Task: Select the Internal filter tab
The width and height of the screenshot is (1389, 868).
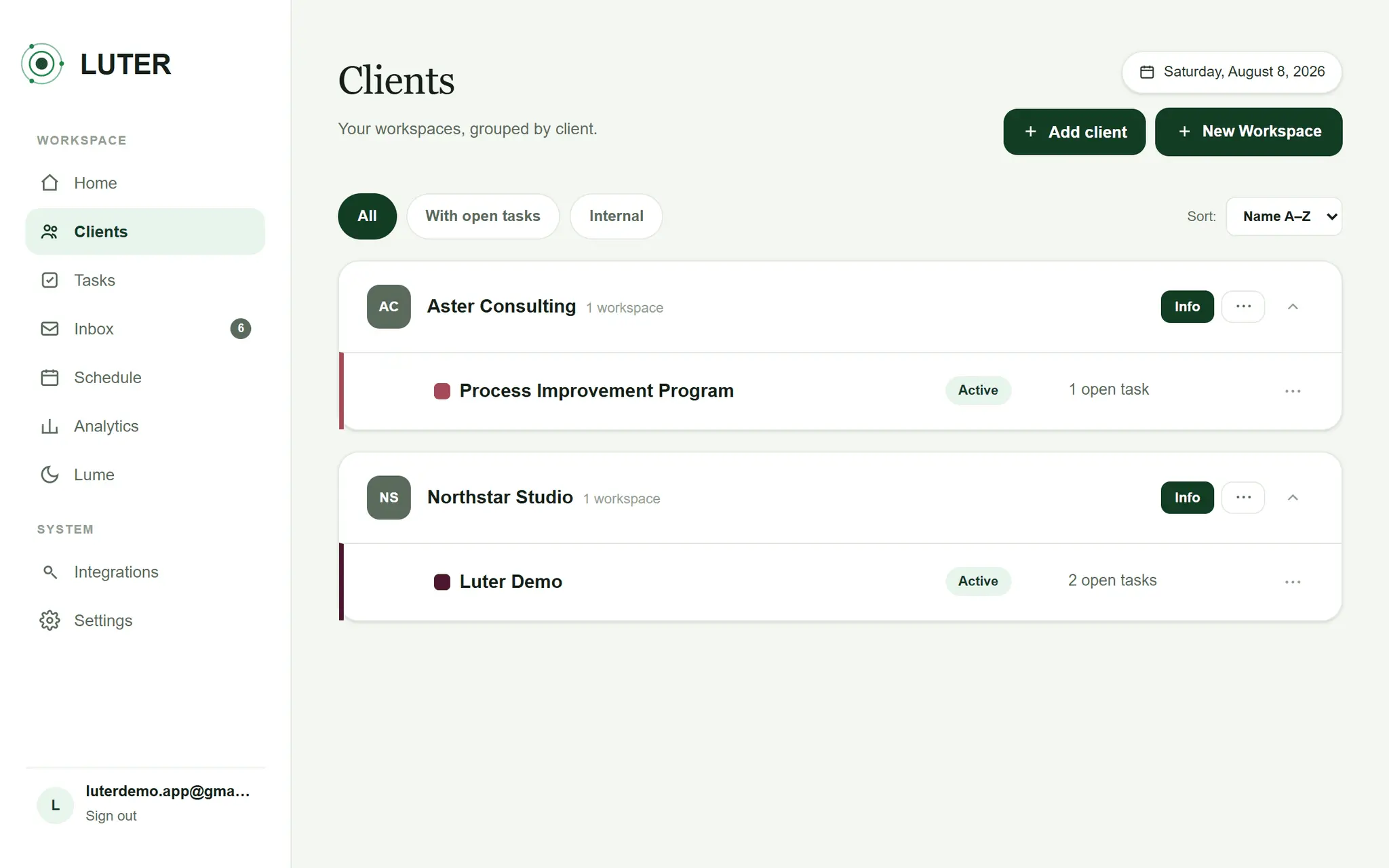Action: 616,216
